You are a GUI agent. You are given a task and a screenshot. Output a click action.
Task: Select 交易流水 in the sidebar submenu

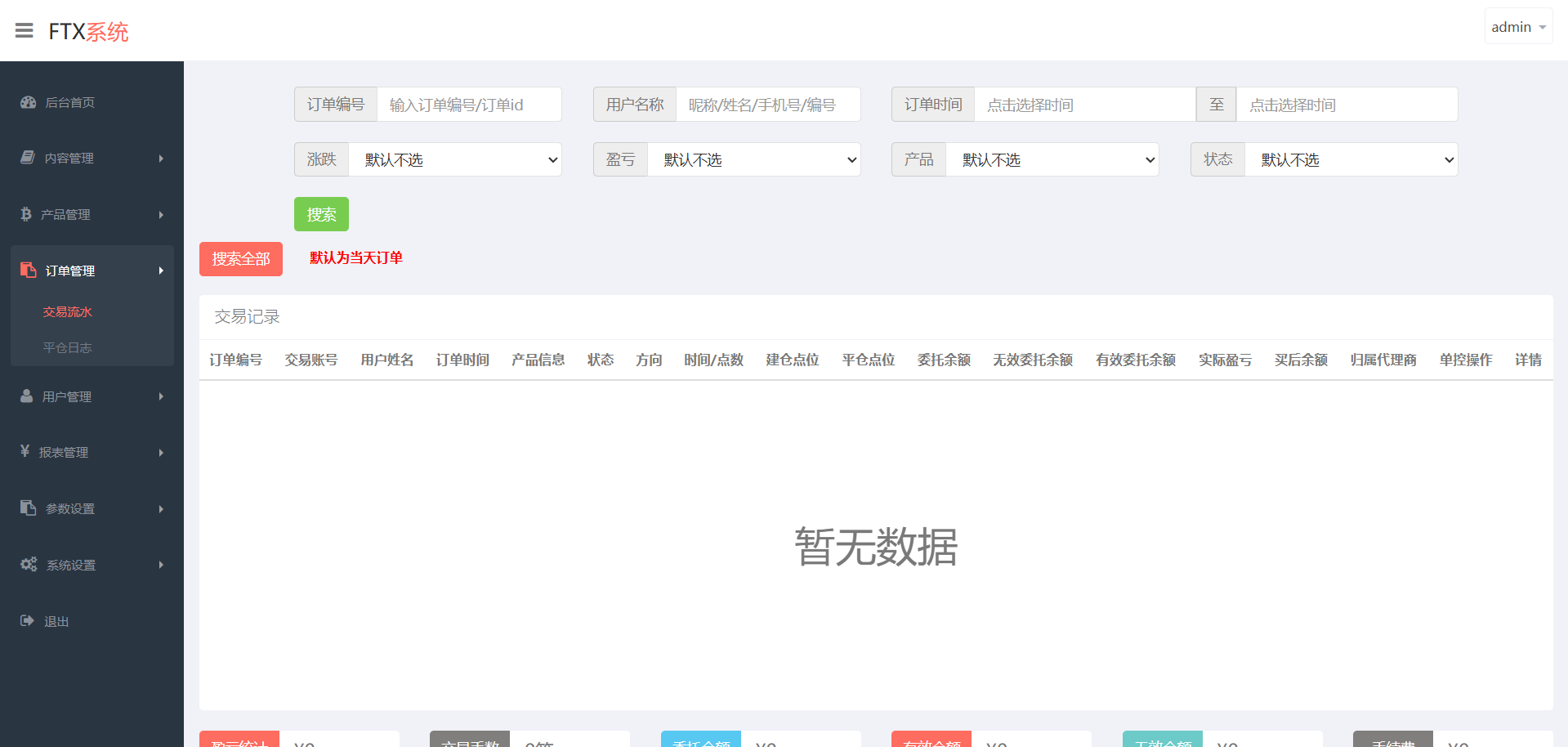pyautogui.click(x=68, y=312)
